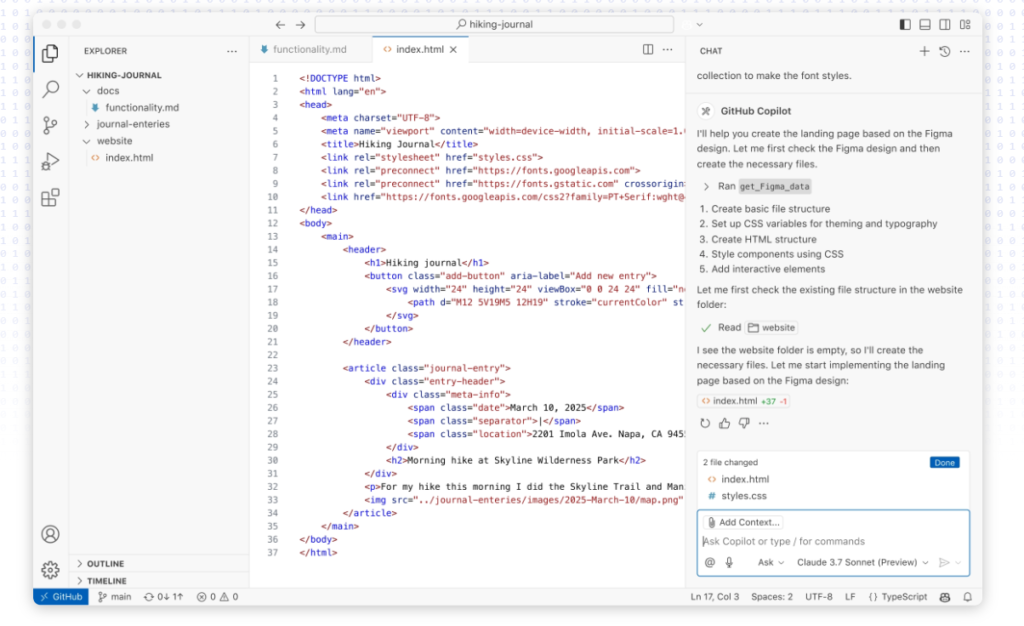
Task: Give thumbs up to Copilot response
Action: click(x=724, y=423)
